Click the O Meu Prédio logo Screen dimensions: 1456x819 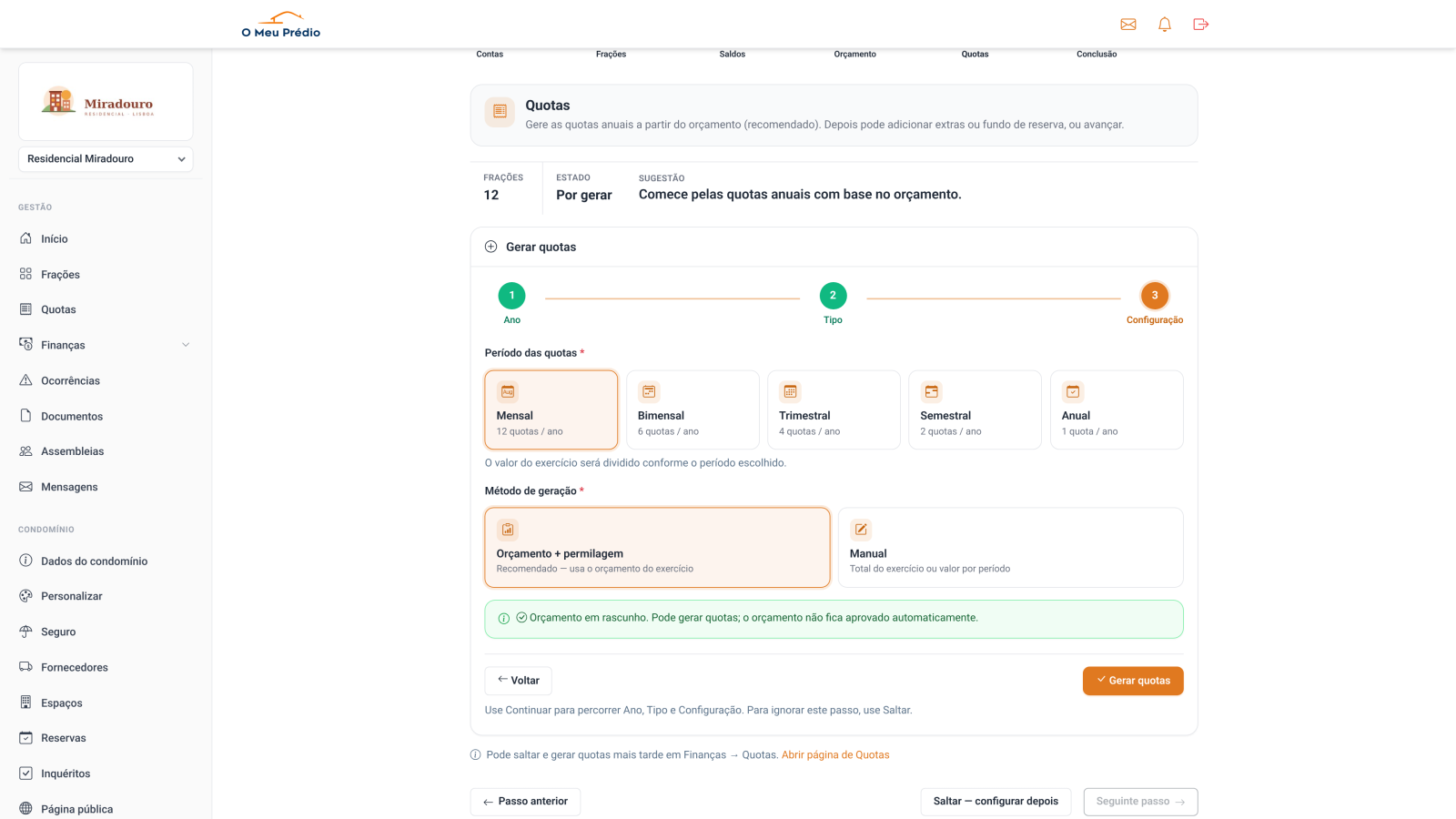pos(281,25)
